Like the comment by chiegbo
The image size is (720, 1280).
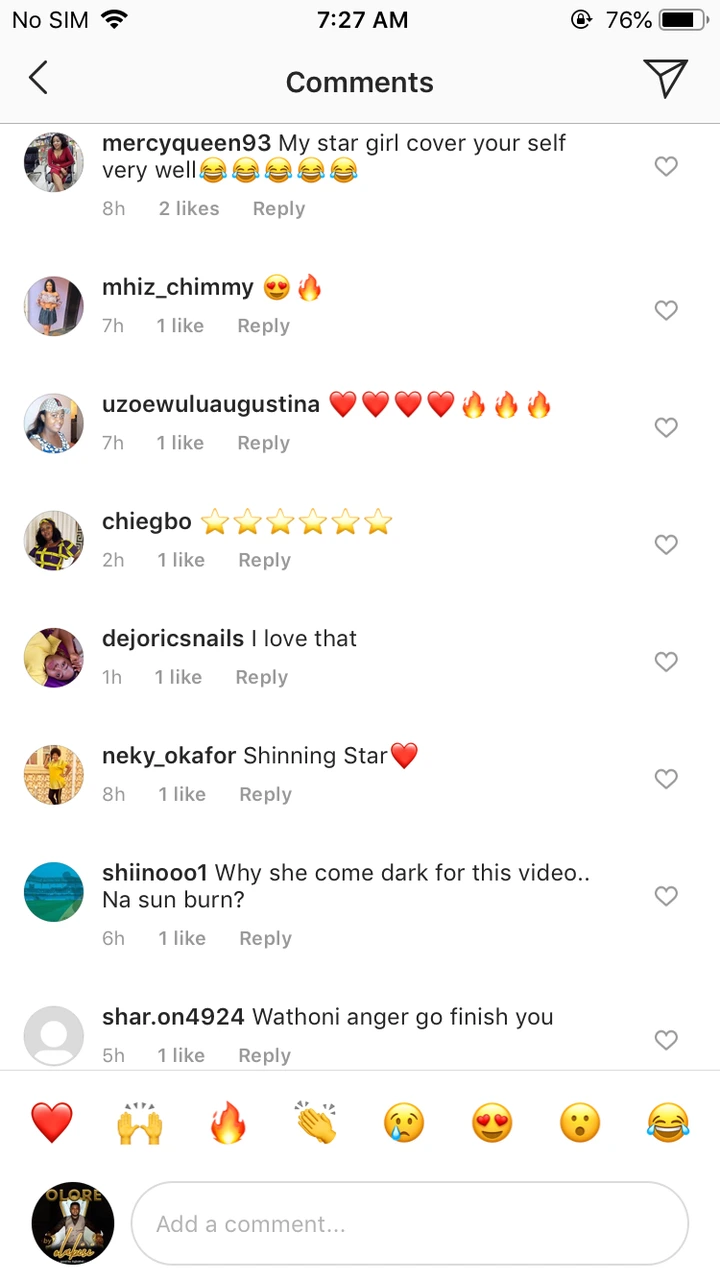(x=666, y=544)
